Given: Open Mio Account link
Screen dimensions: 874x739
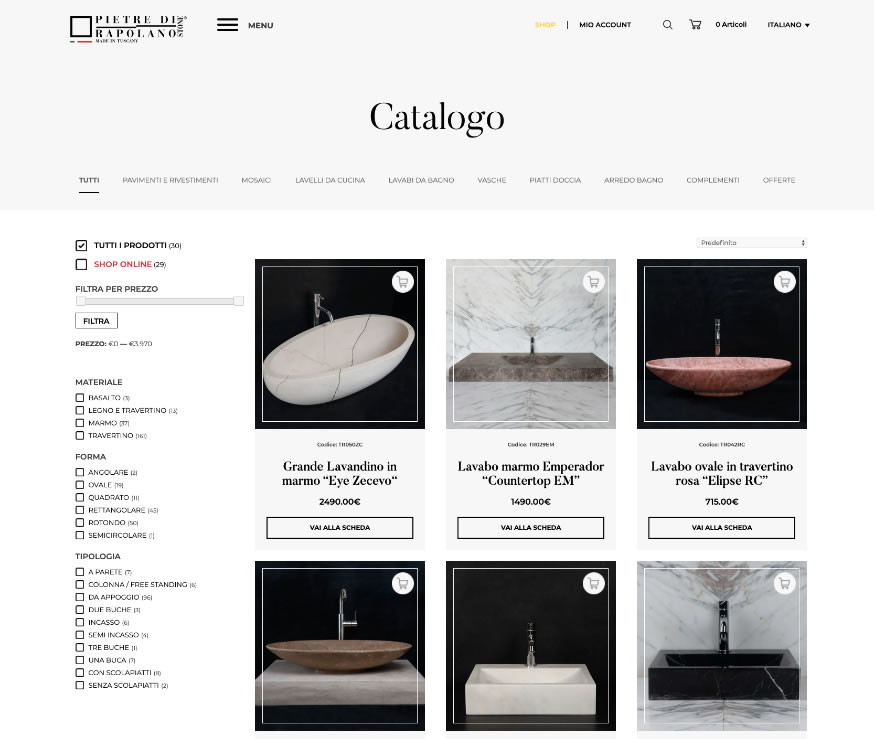Looking at the screenshot, I should (x=605, y=25).
